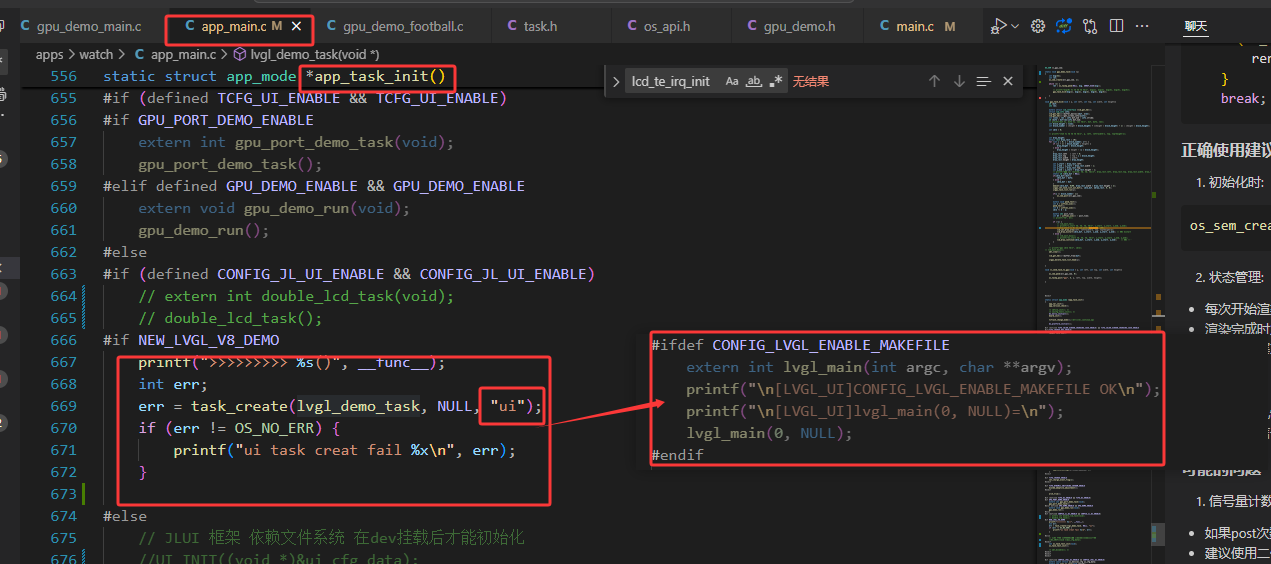Click 'if (err != OS_NO_ERR)' on line 670
Image resolution: width=1271 pixels, height=564 pixels.
coord(240,428)
